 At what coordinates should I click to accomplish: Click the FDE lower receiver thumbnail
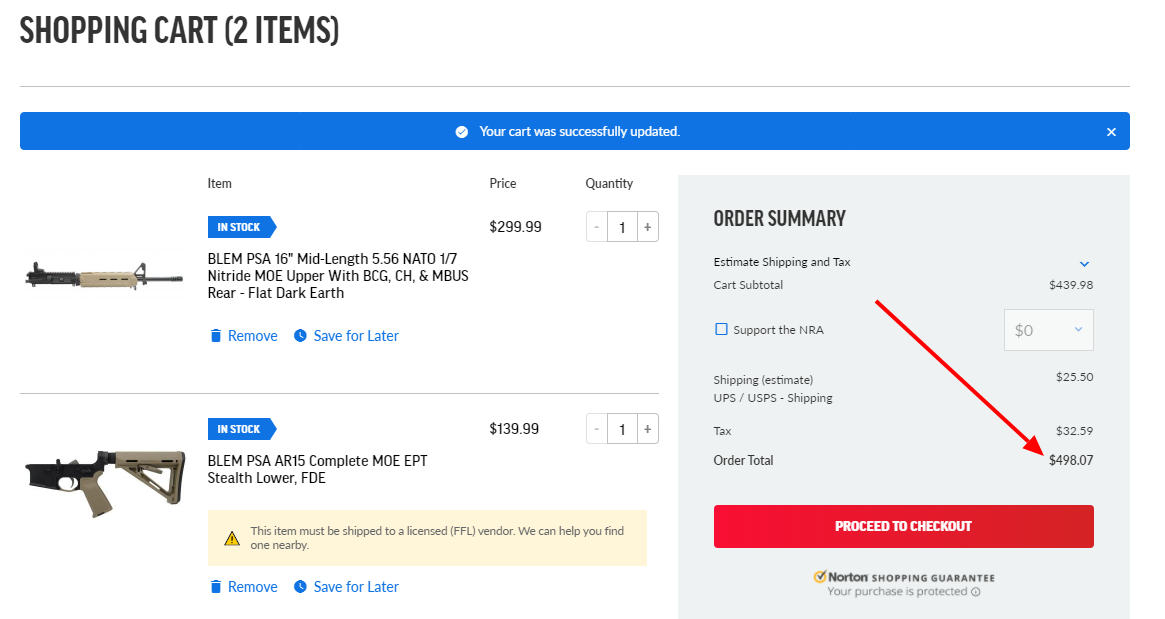(x=105, y=480)
